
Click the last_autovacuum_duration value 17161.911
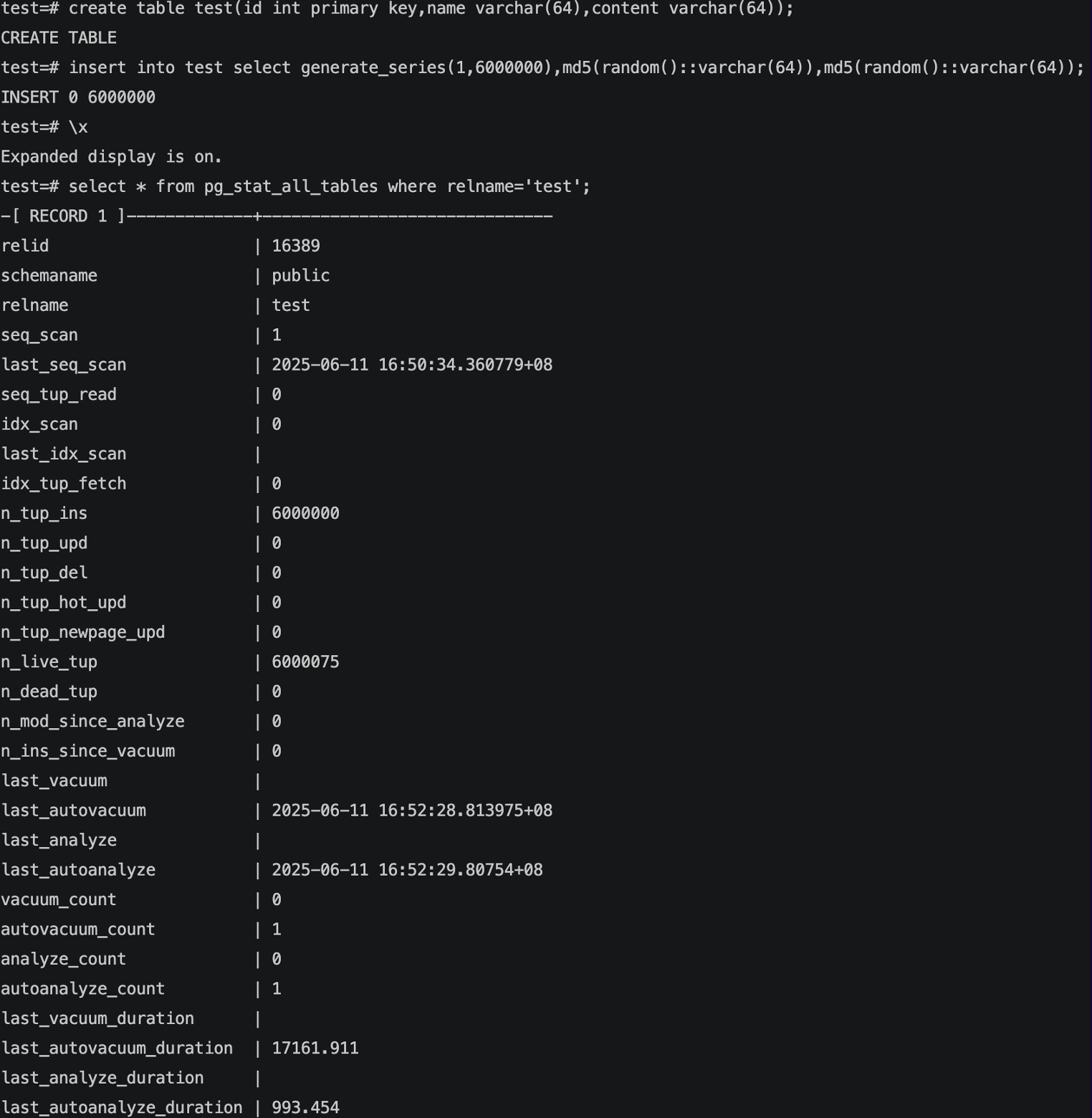[x=315, y=1048]
